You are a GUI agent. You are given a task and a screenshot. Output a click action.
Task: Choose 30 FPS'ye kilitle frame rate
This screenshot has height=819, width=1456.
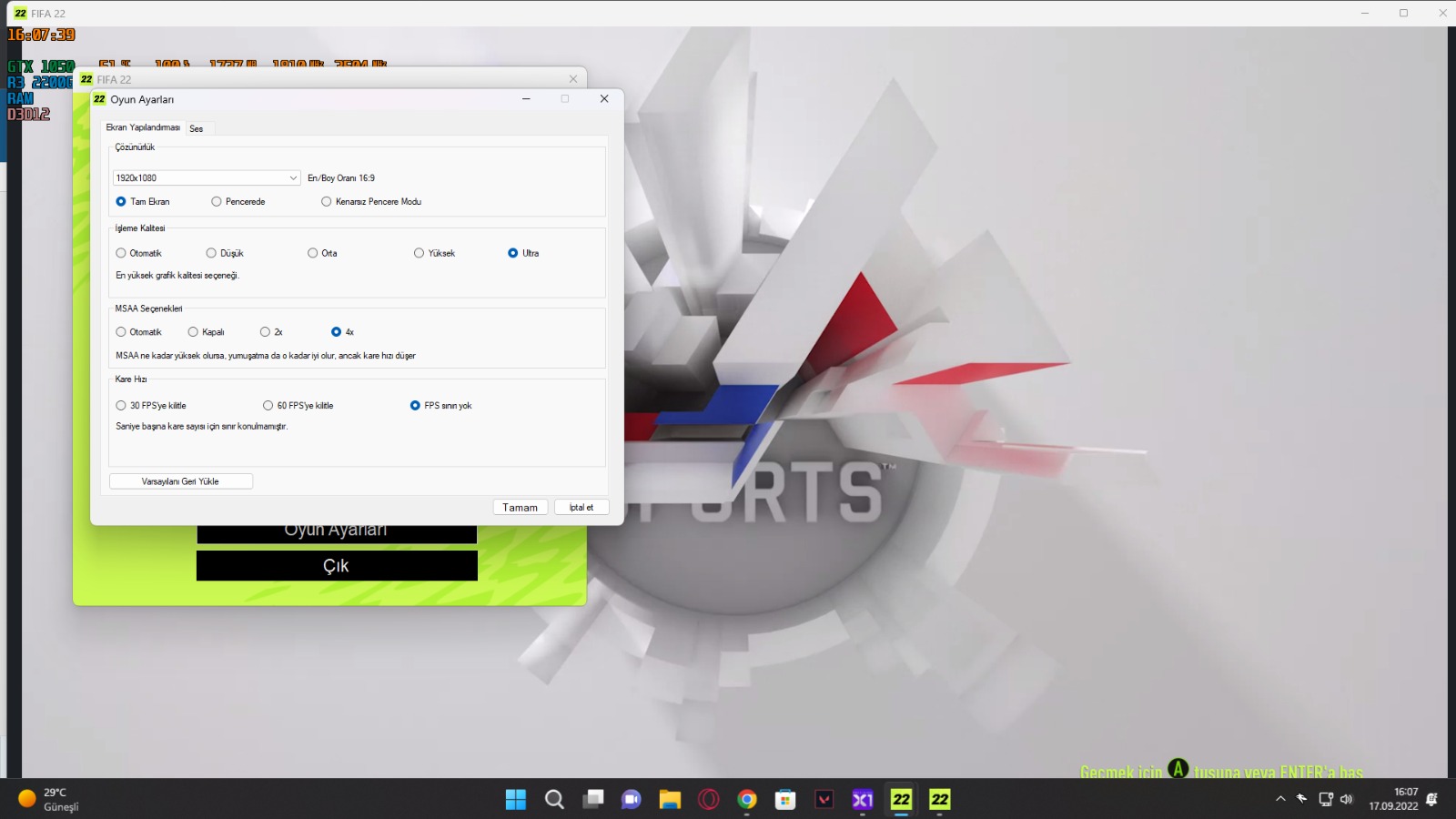[x=151, y=406]
